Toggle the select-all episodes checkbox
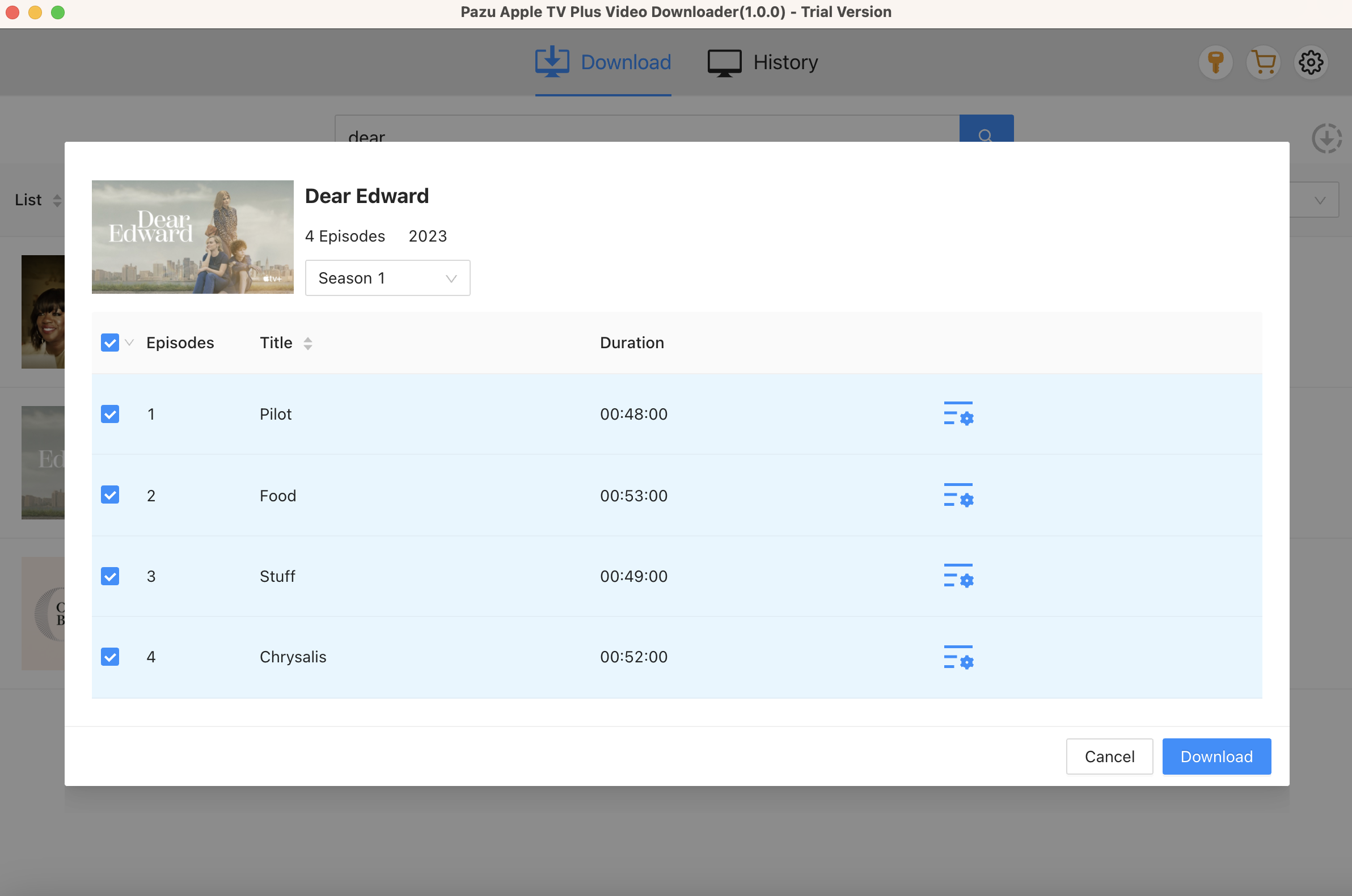The width and height of the screenshot is (1352, 896). [x=109, y=343]
